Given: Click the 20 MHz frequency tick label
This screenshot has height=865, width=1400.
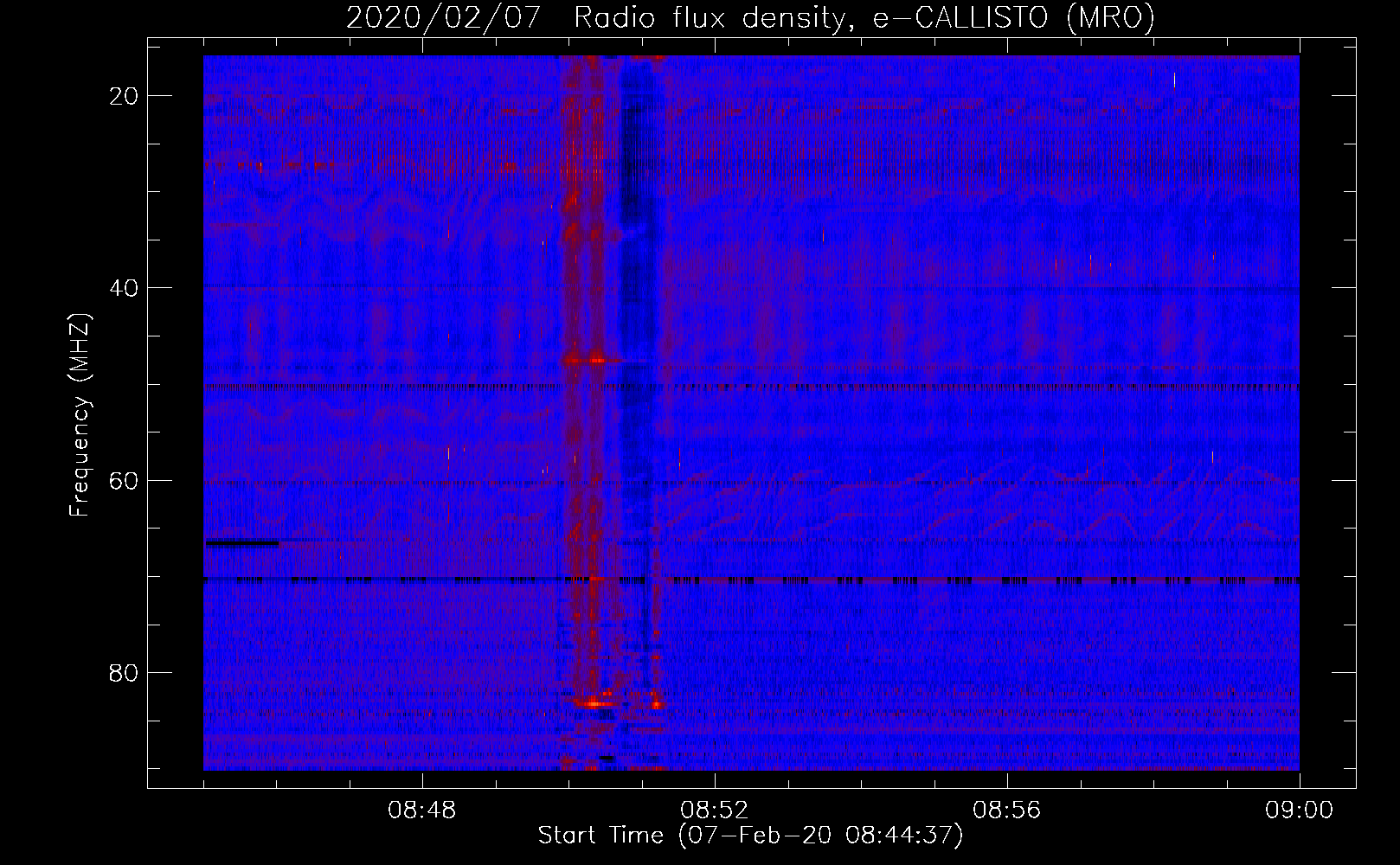Looking at the screenshot, I should 125,96.
